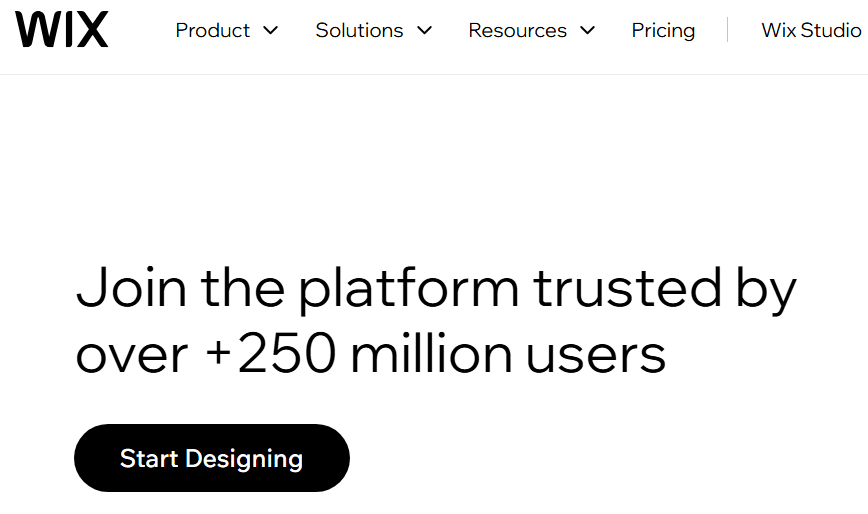
Task: Click the word "trusted" in the headline
Action: click(627, 287)
